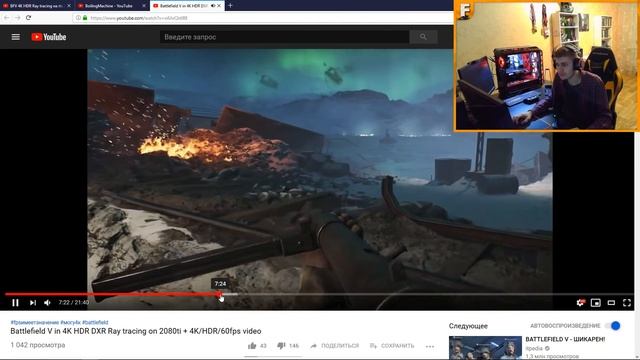Mute the tab via its speaker icon
This screenshot has width=640, height=360.
point(213,6)
